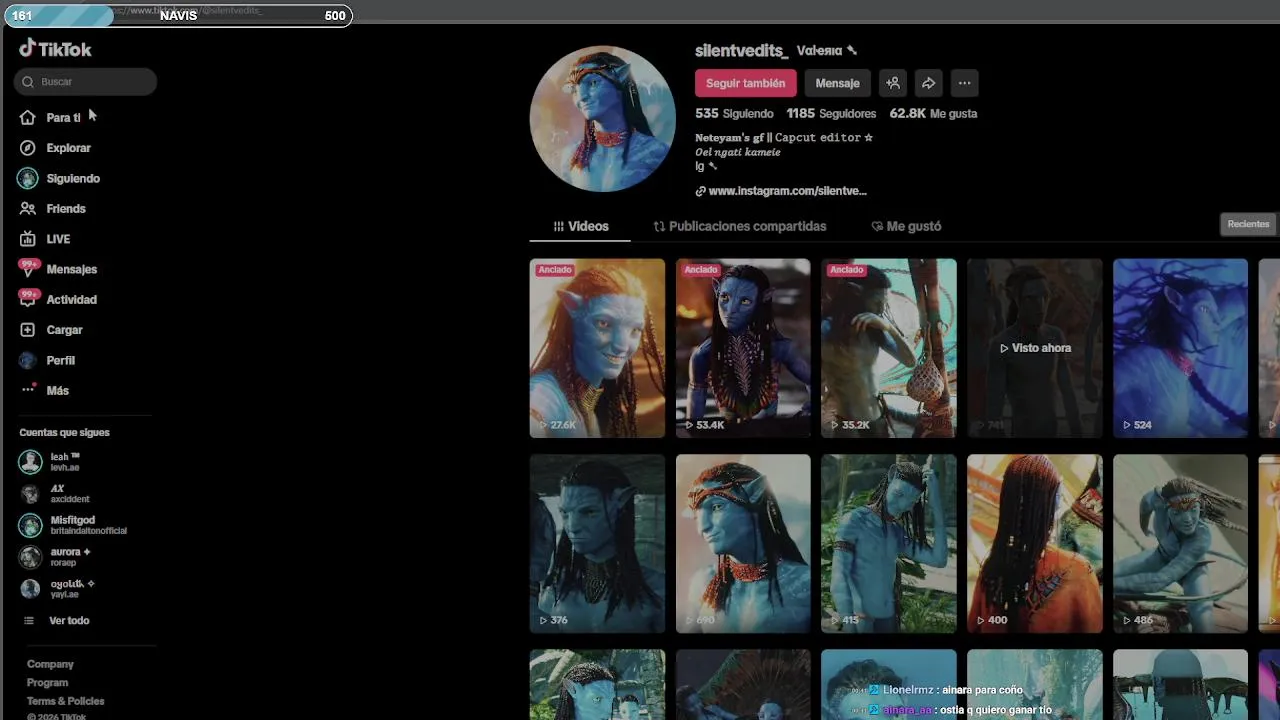1280x720 pixels.
Task: Open the video with 486 views
Action: 1180,544
